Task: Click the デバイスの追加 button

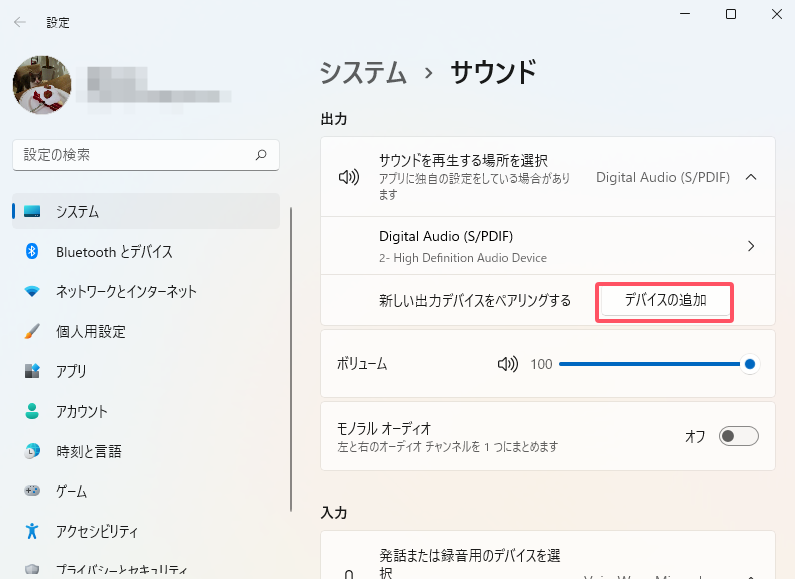Action: click(x=665, y=300)
